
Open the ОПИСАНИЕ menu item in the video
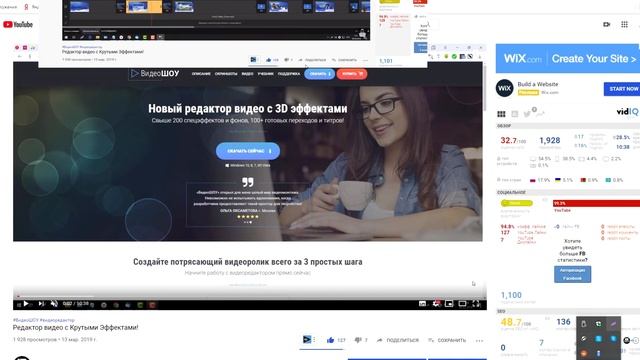(x=201, y=74)
